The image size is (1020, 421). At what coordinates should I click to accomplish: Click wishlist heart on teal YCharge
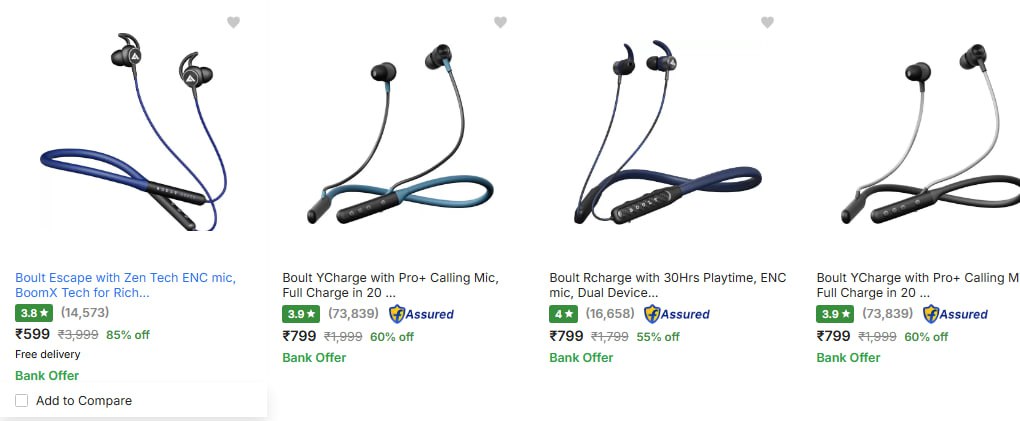pos(500,23)
